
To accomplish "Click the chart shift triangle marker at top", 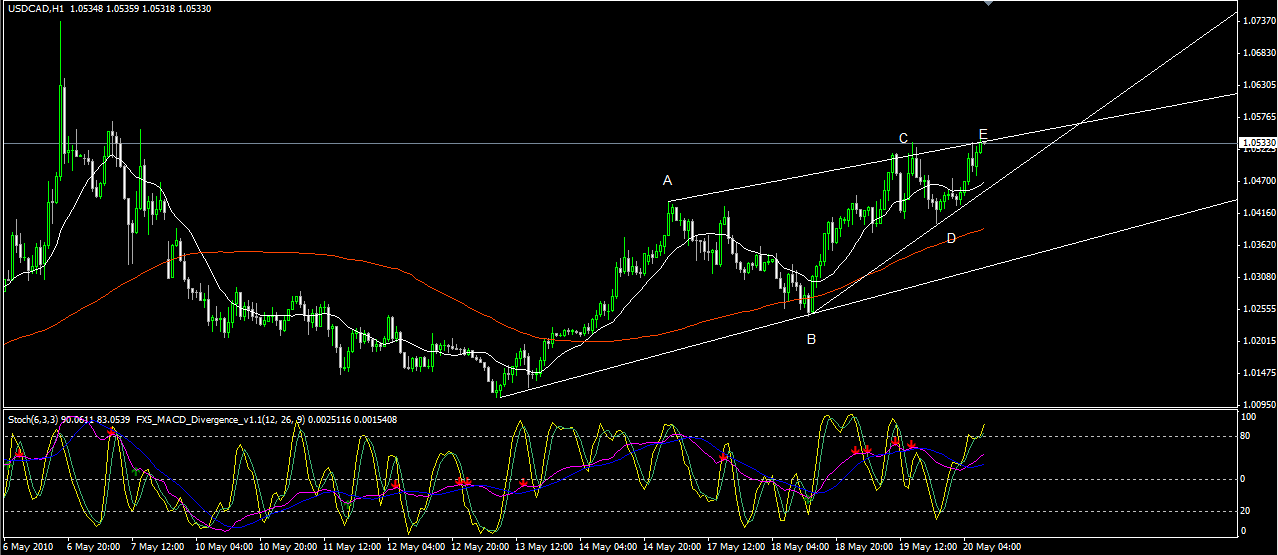I will (989, 3).
